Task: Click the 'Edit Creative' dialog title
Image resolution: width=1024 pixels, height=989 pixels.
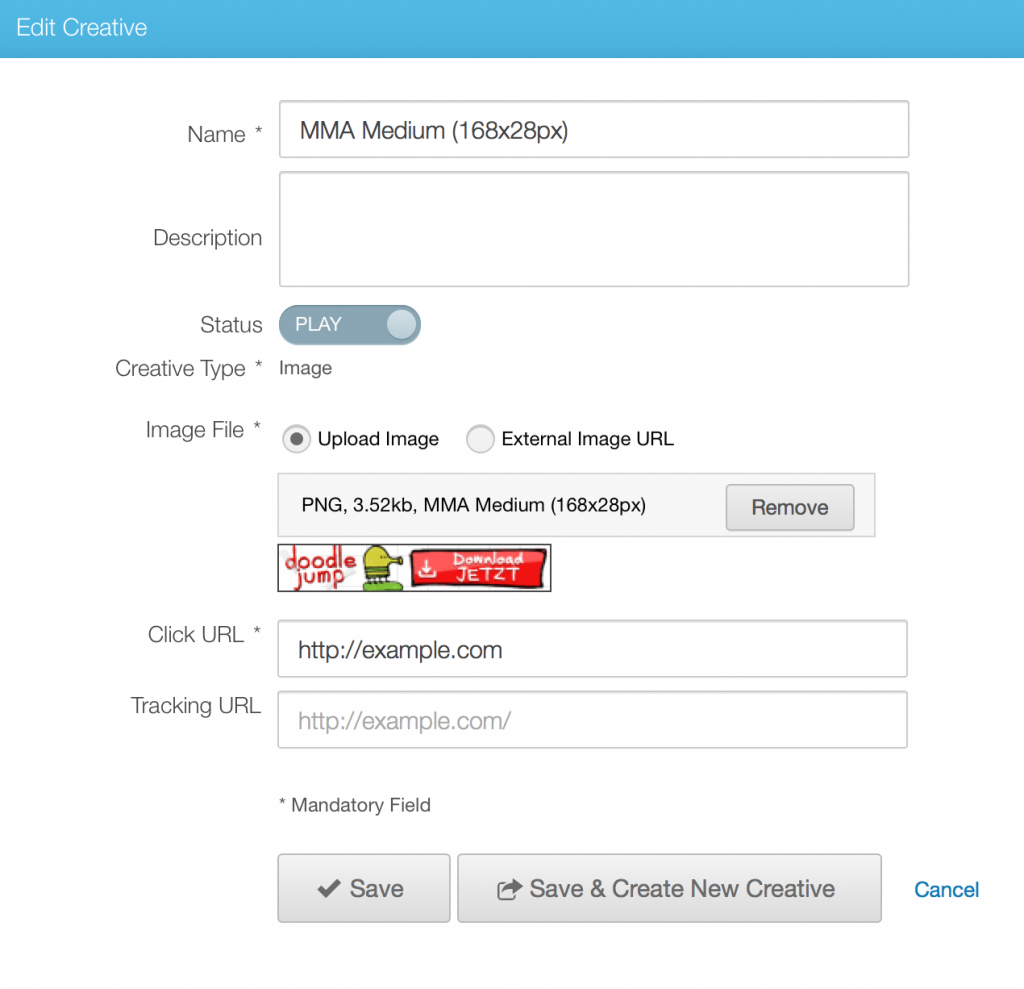Action: point(82,27)
